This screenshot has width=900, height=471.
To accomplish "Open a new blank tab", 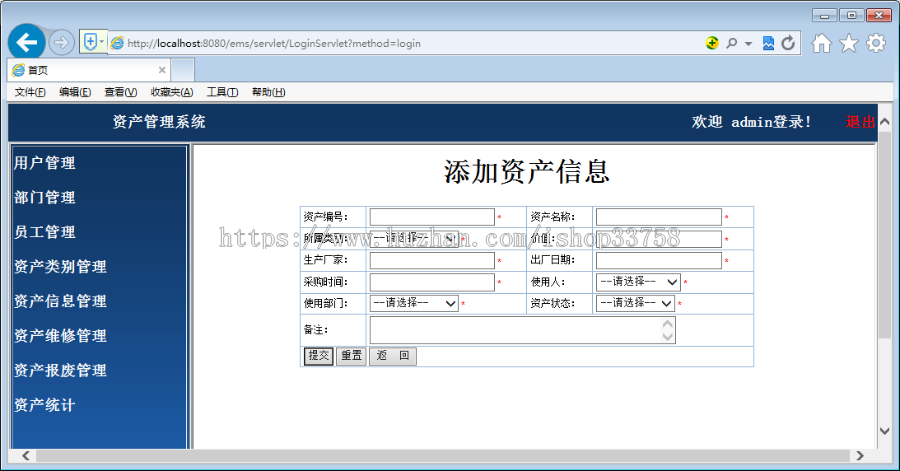I will point(183,71).
